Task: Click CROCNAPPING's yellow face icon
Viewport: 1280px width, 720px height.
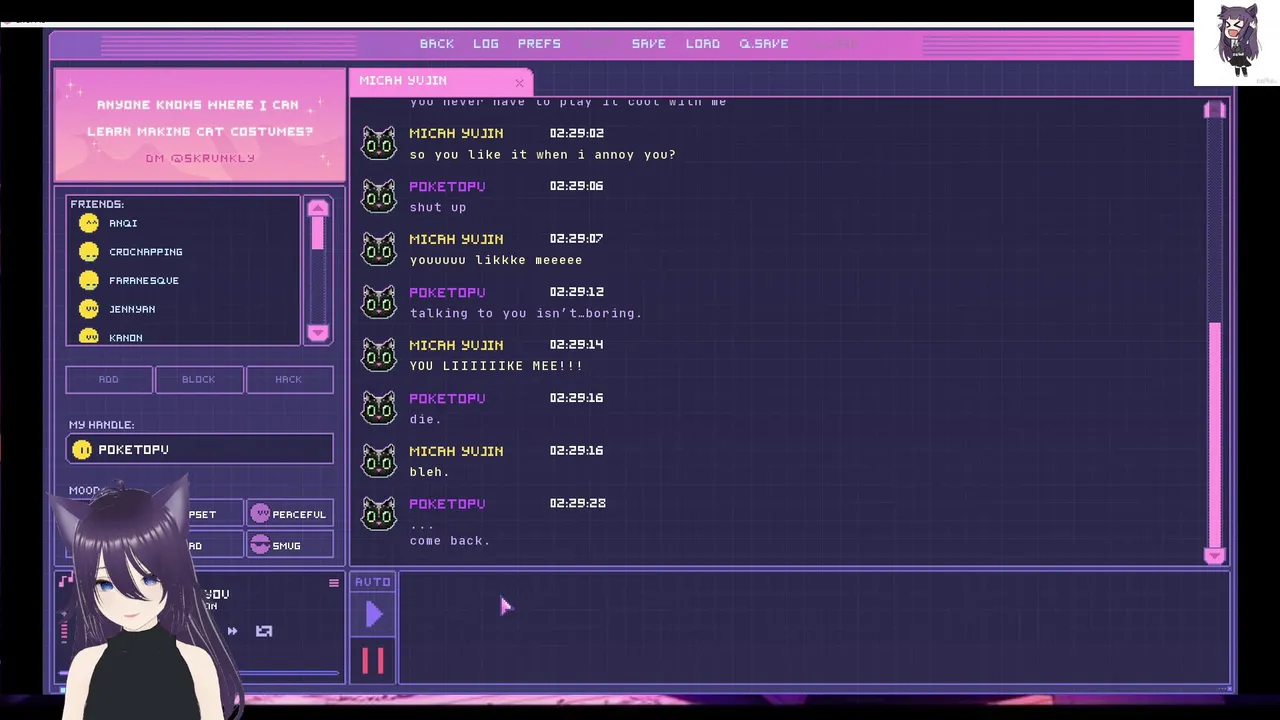Action: pos(89,252)
